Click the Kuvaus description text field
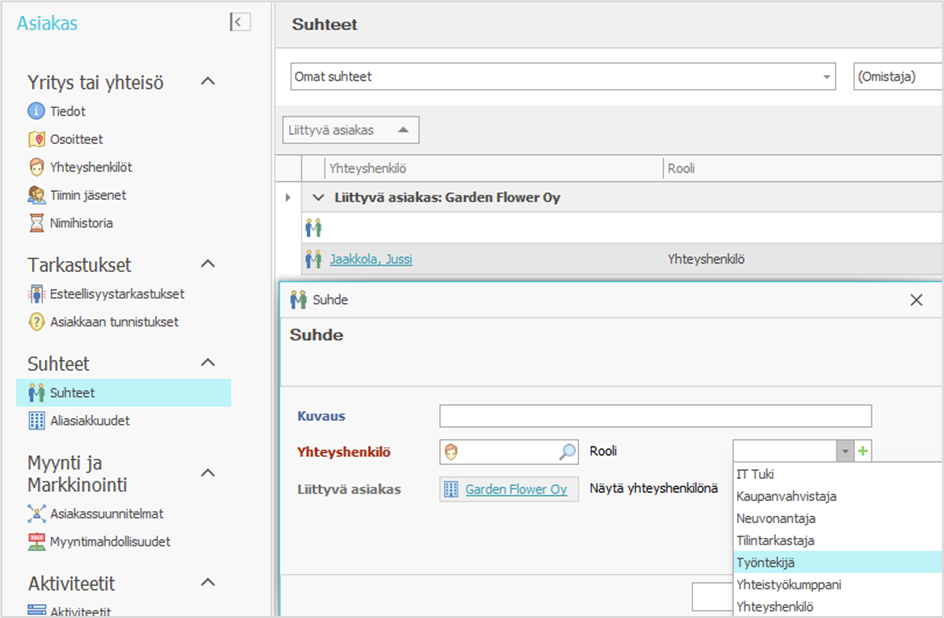Image resolution: width=944 pixels, height=618 pixels. point(655,415)
